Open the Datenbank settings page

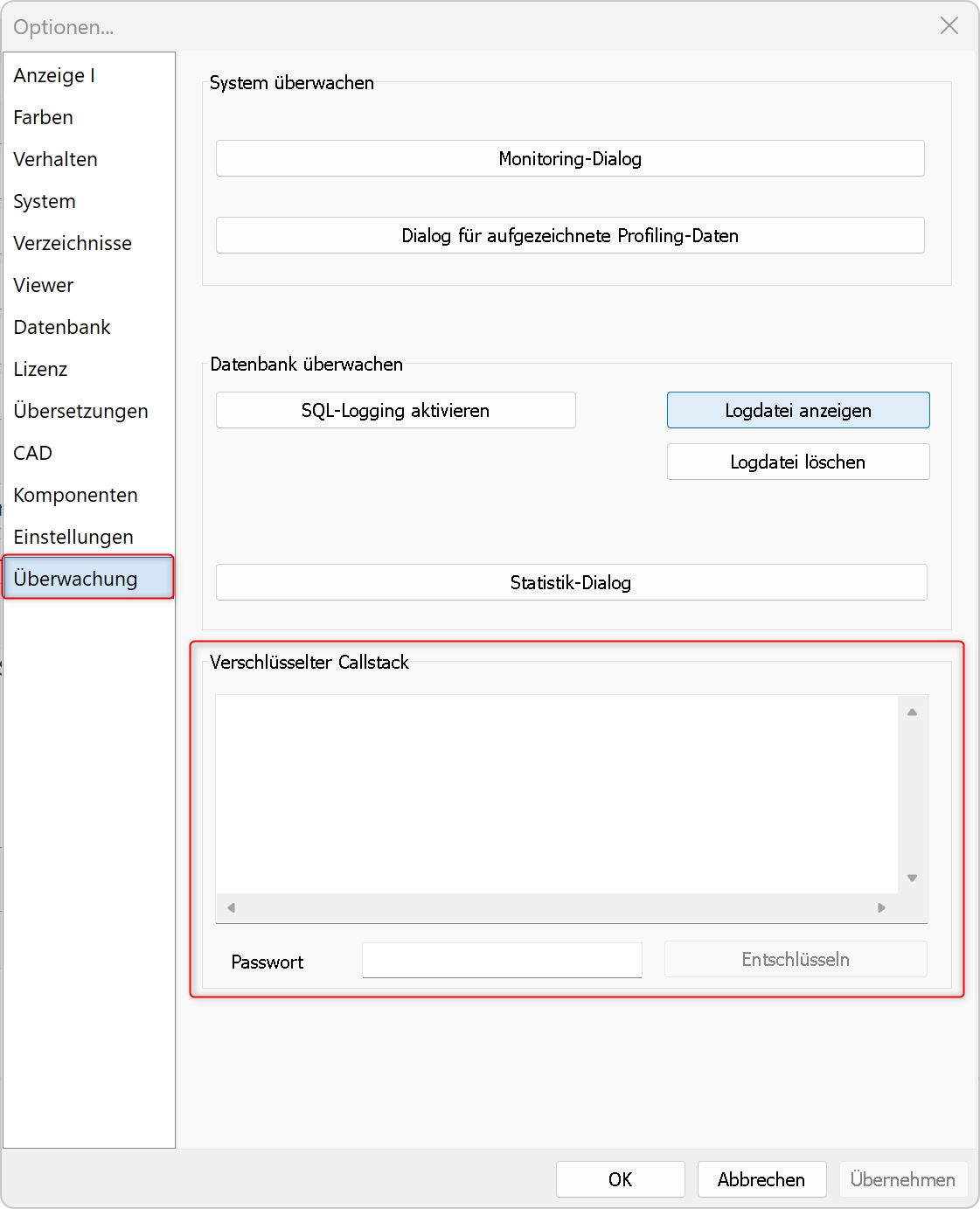[x=62, y=327]
